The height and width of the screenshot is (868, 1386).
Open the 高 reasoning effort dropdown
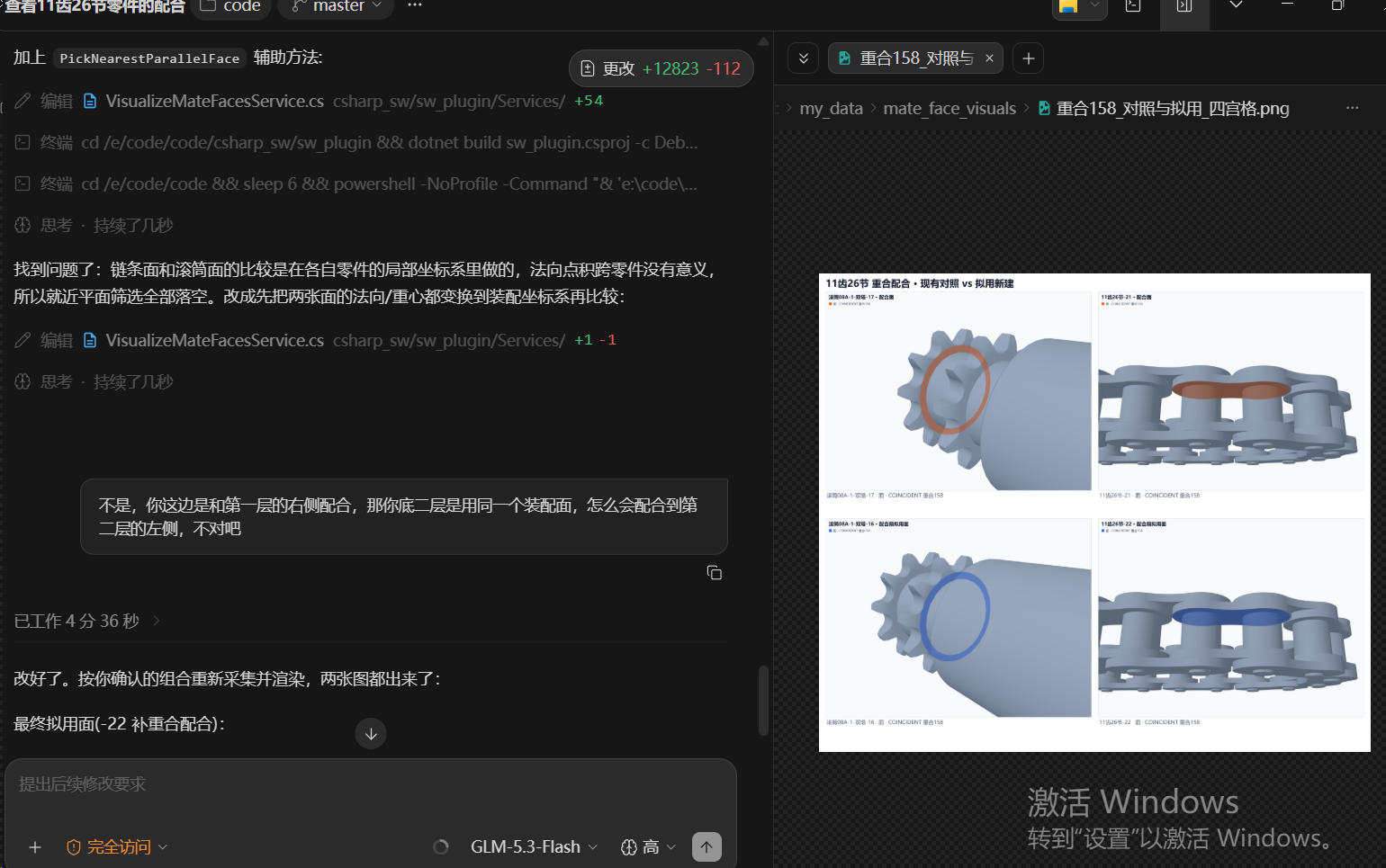(x=648, y=847)
